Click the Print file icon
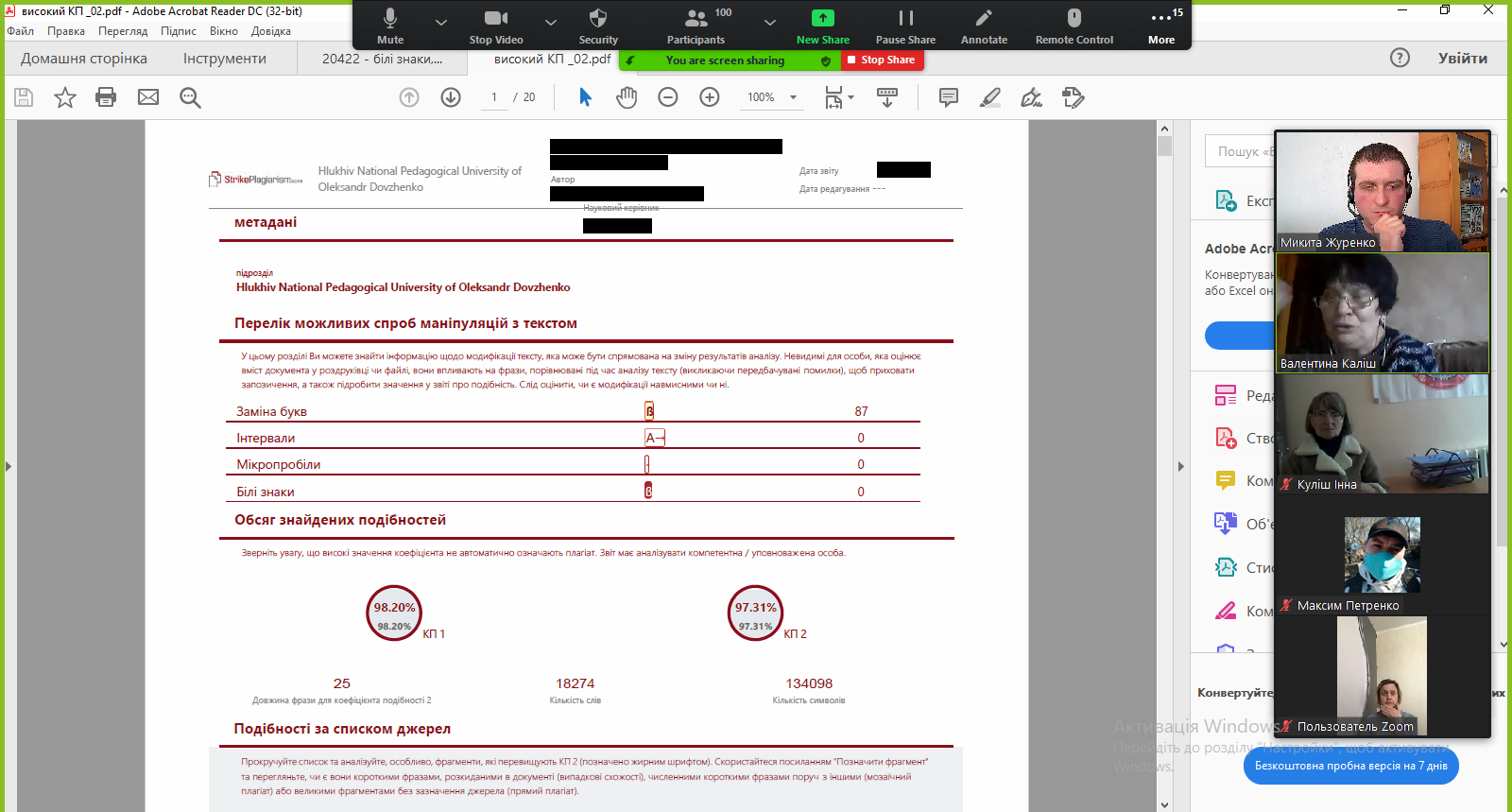Screen dimensions: 1512x812 106,97
